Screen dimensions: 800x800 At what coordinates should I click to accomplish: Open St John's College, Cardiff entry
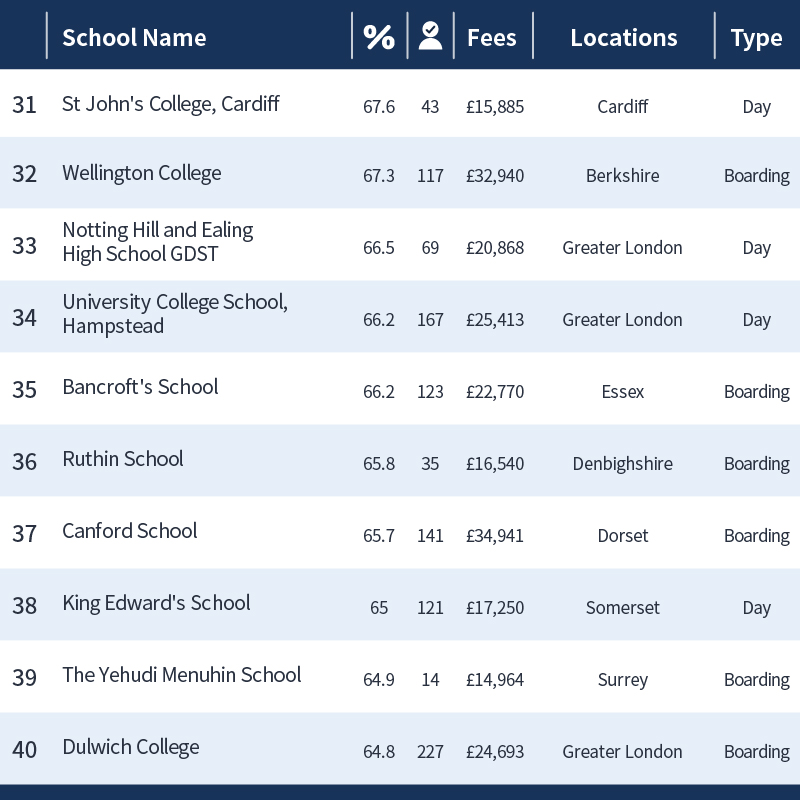tap(171, 104)
